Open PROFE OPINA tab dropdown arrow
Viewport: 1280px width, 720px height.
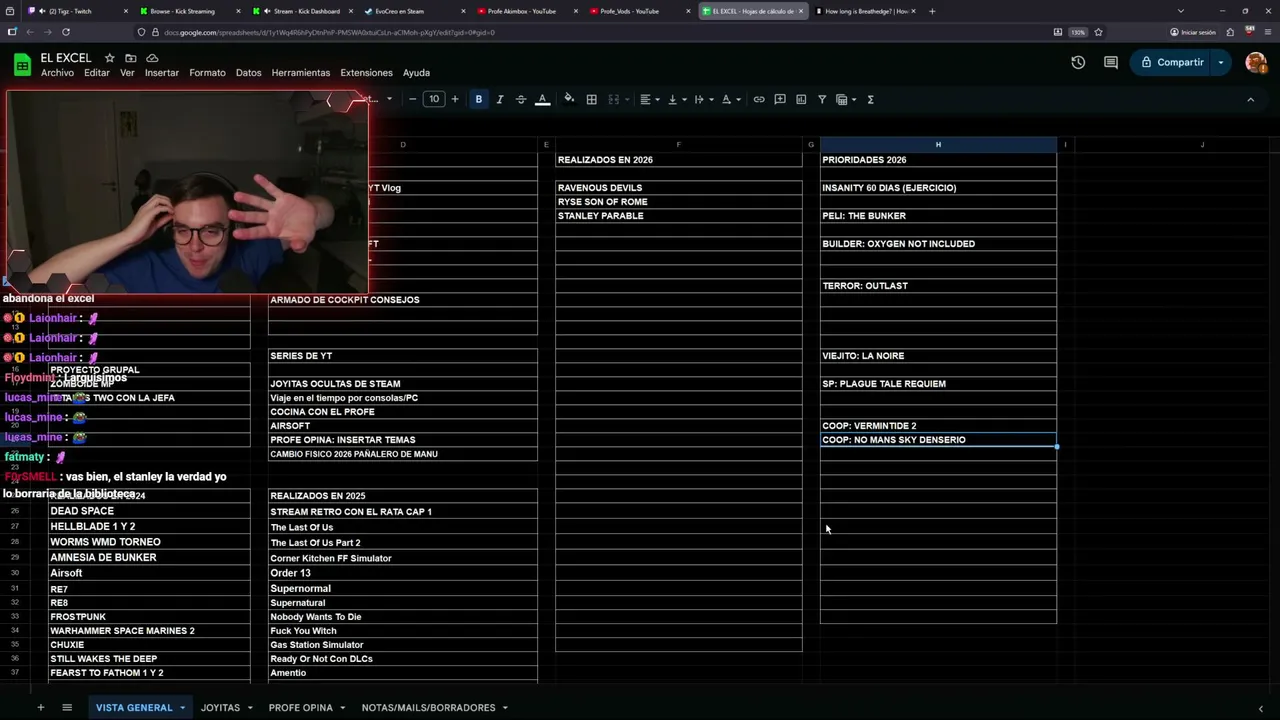pos(342,707)
